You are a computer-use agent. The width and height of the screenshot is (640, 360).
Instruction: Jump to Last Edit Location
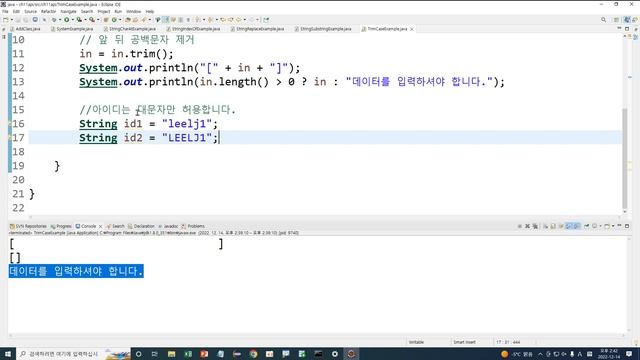point(223,20)
